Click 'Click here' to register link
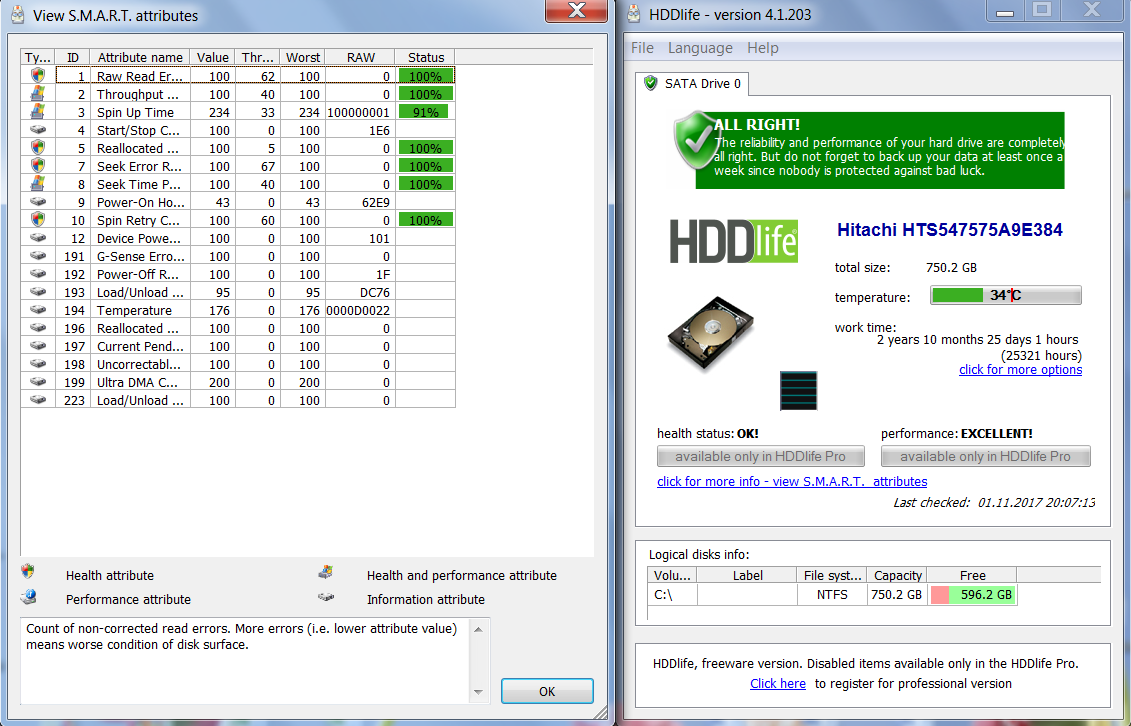 777,684
